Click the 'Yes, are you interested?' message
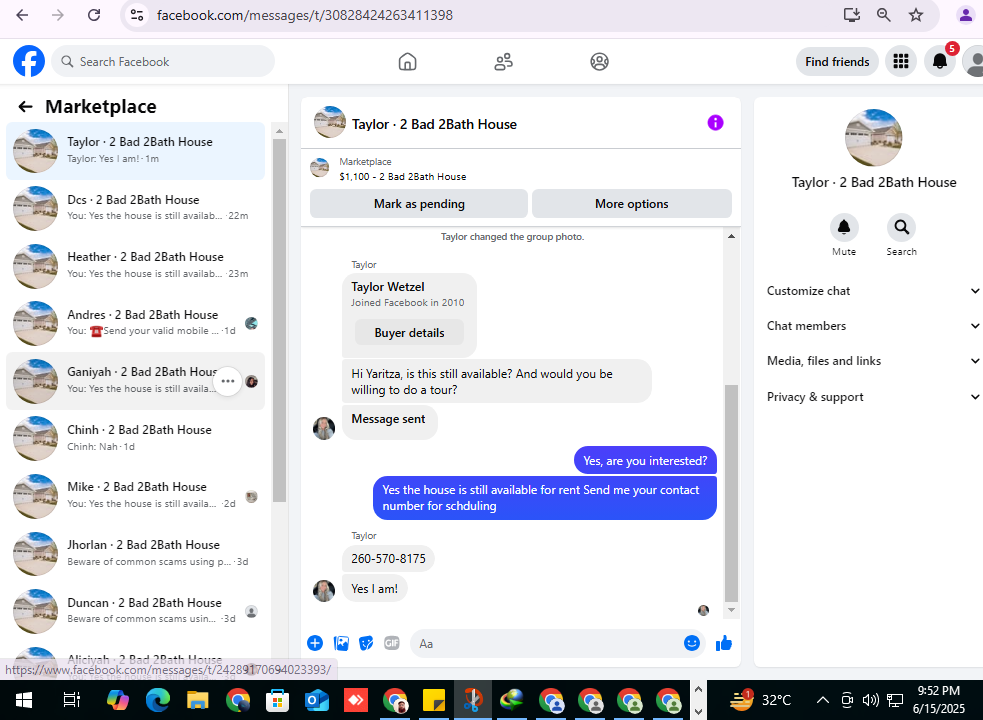The image size is (983, 720). click(645, 461)
